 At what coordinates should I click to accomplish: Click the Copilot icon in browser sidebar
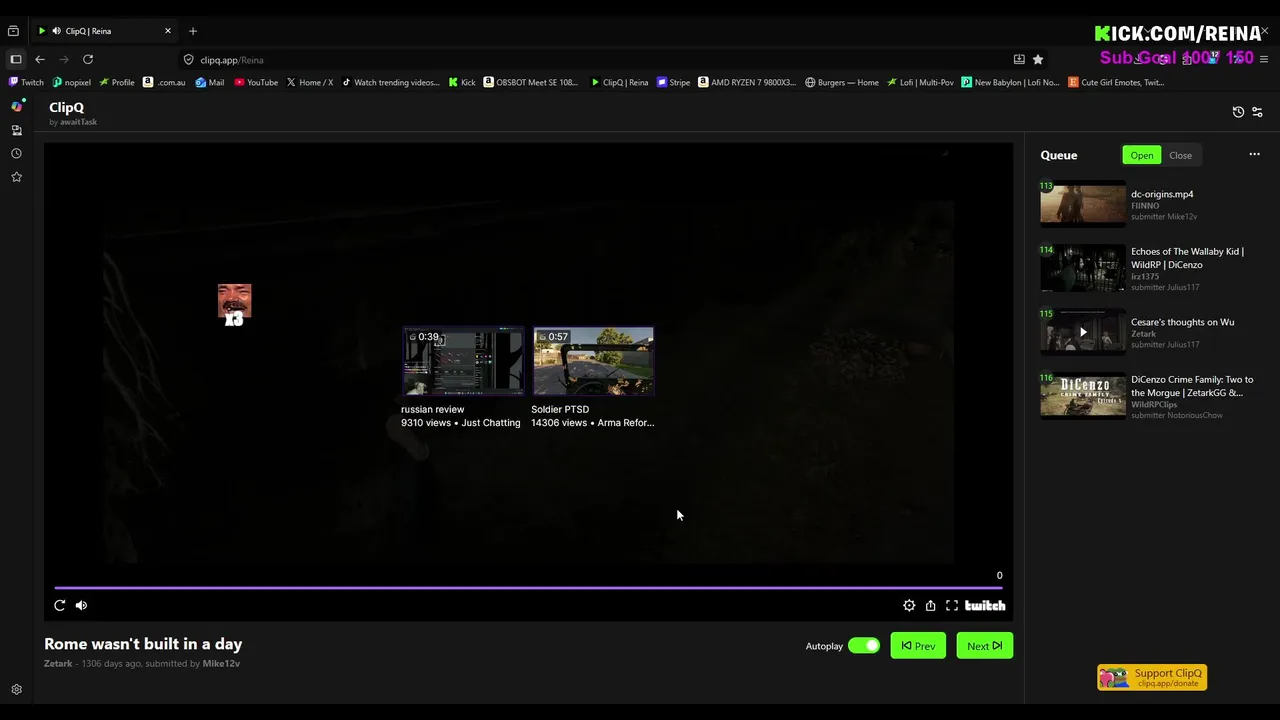coord(16,106)
